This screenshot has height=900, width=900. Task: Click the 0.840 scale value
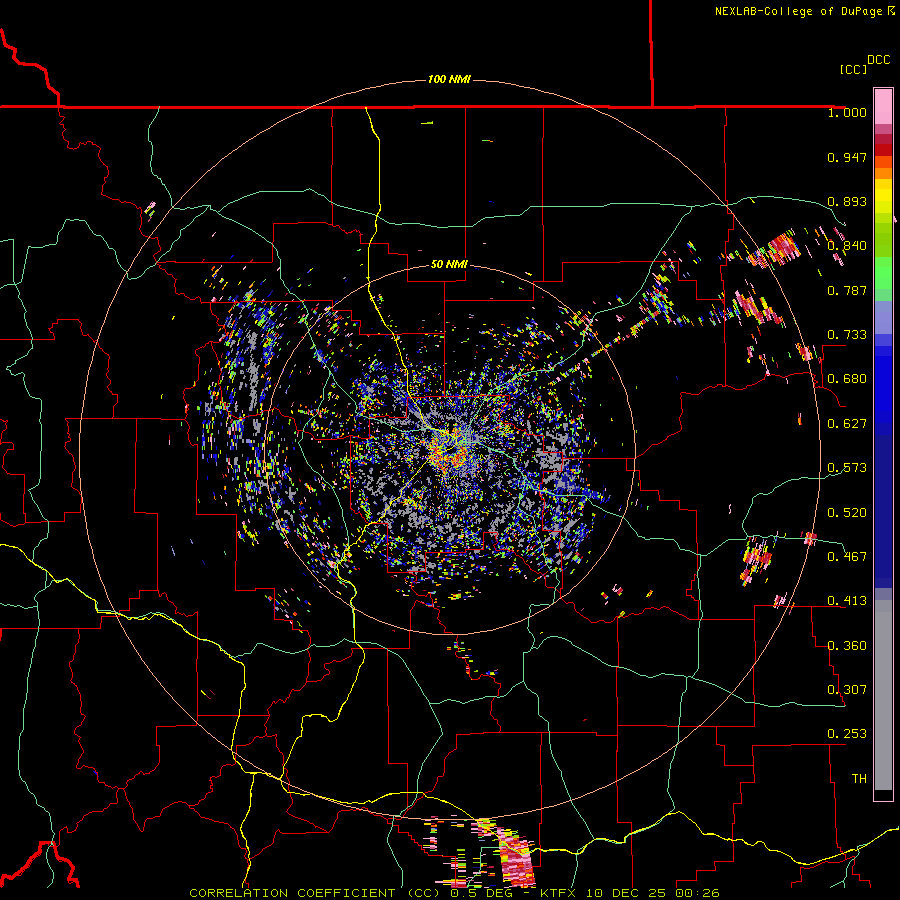(x=847, y=246)
